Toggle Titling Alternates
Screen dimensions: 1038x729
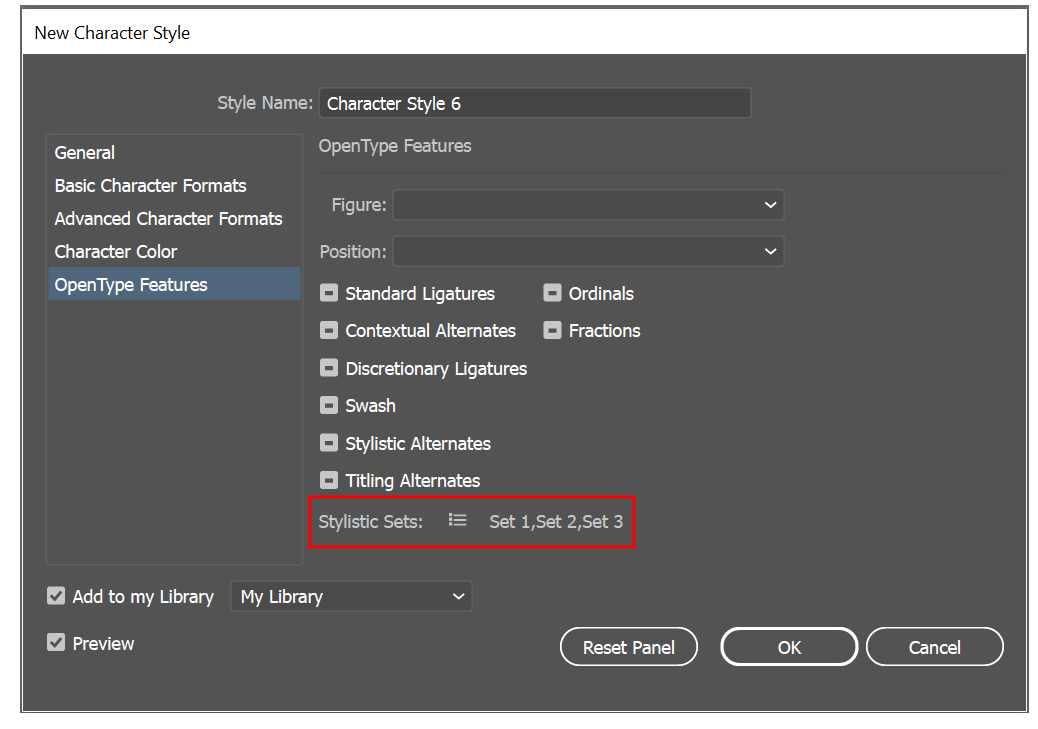329,479
